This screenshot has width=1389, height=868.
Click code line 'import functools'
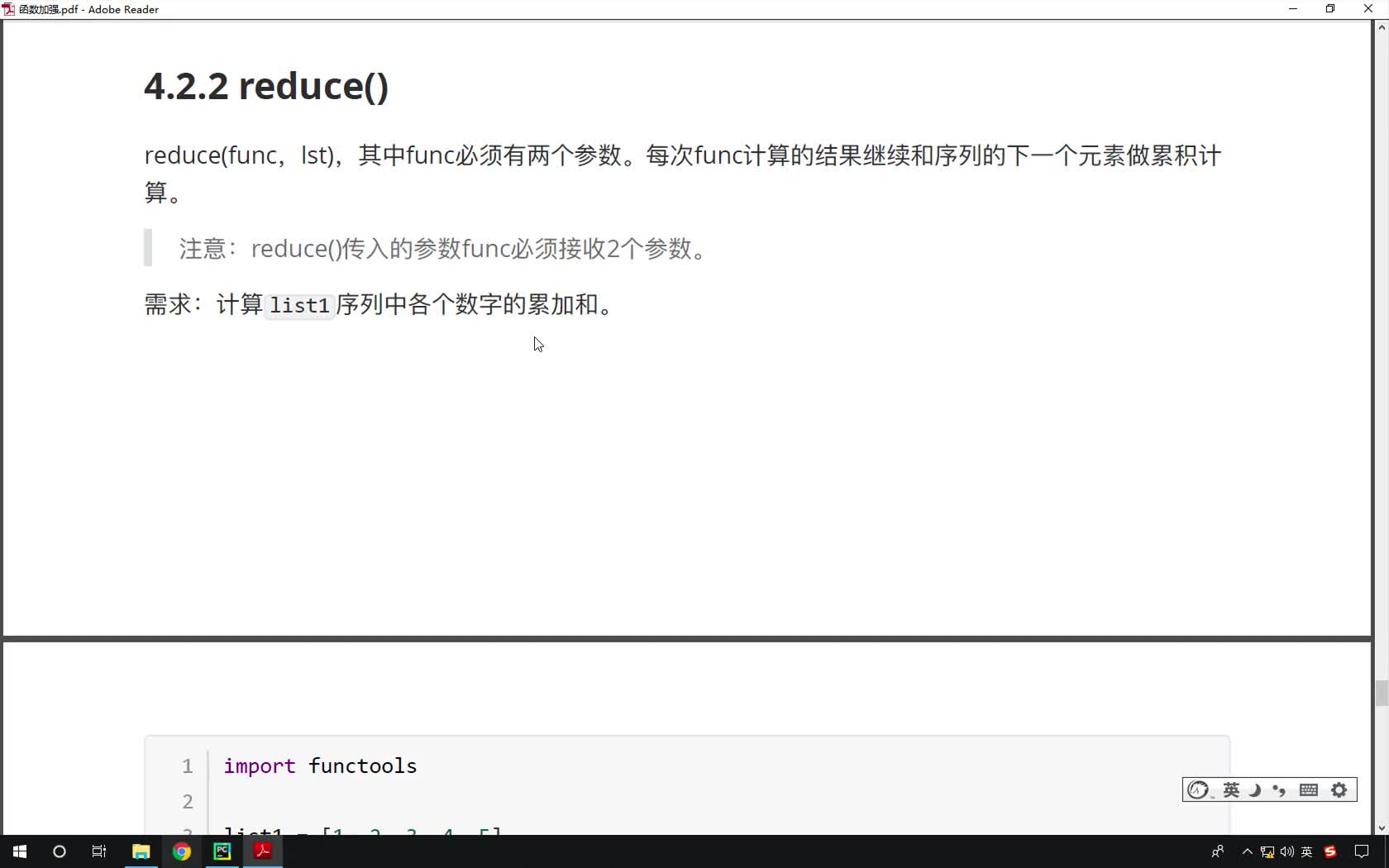(320, 766)
